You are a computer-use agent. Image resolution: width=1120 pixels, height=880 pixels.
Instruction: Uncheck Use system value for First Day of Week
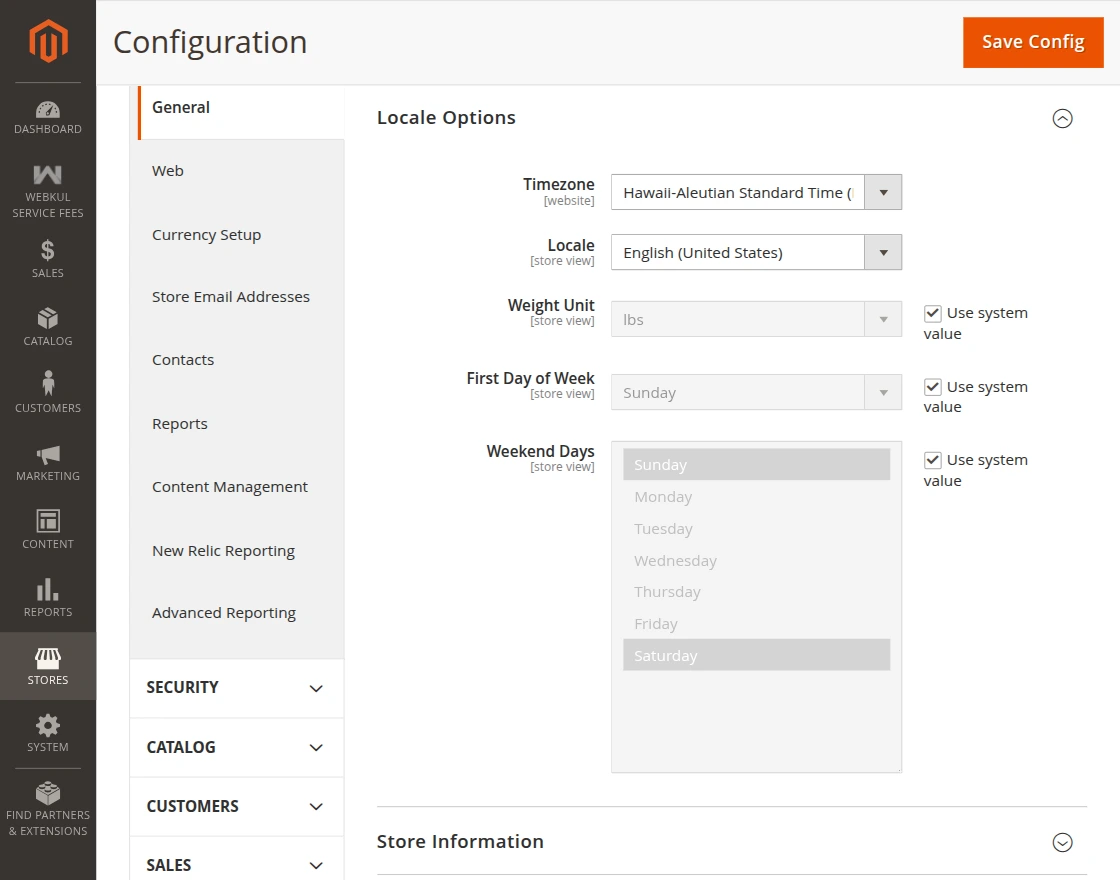[x=933, y=387]
